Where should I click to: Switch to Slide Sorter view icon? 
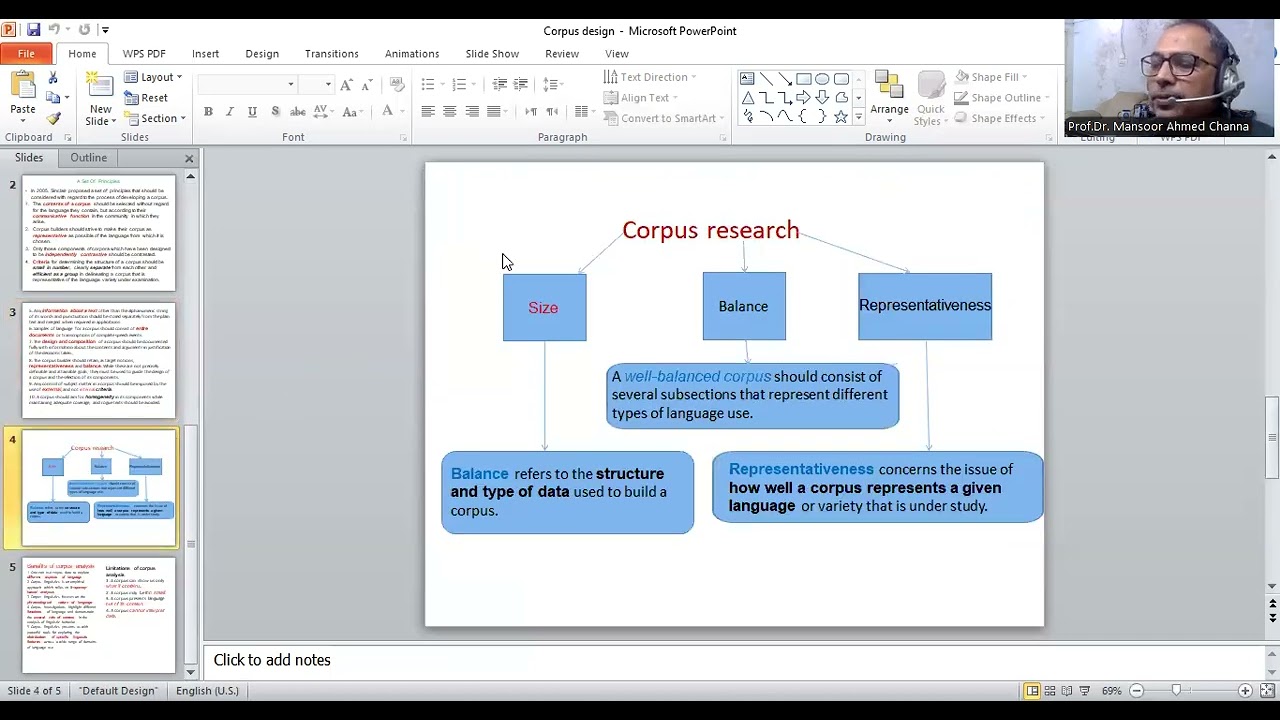point(1050,691)
